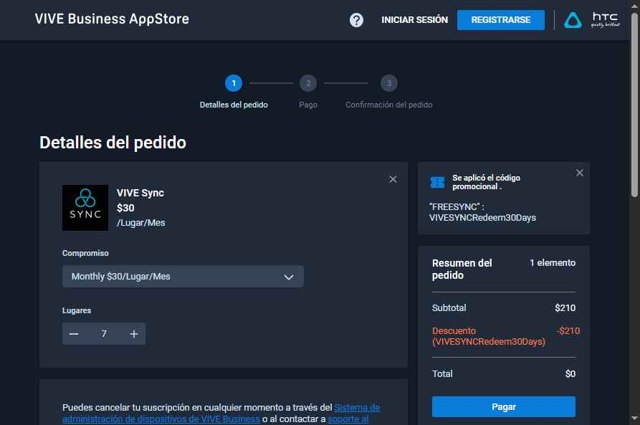
Task: Click the page vertical scrollbar thumb
Action: coord(635,104)
